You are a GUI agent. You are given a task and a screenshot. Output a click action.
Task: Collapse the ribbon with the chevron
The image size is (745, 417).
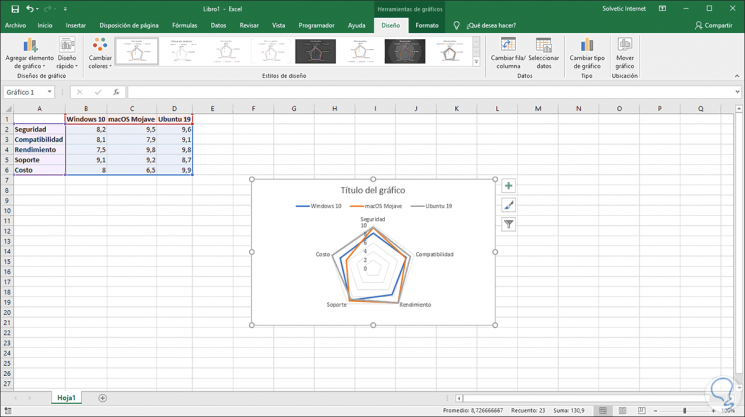point(737,76)
